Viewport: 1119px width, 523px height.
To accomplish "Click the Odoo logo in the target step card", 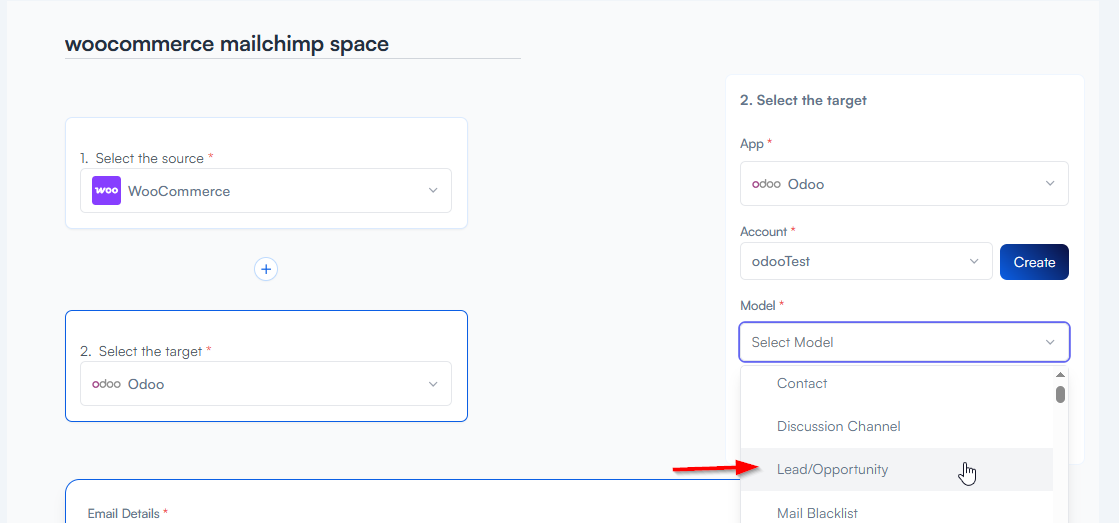I will tap(106, 384).
